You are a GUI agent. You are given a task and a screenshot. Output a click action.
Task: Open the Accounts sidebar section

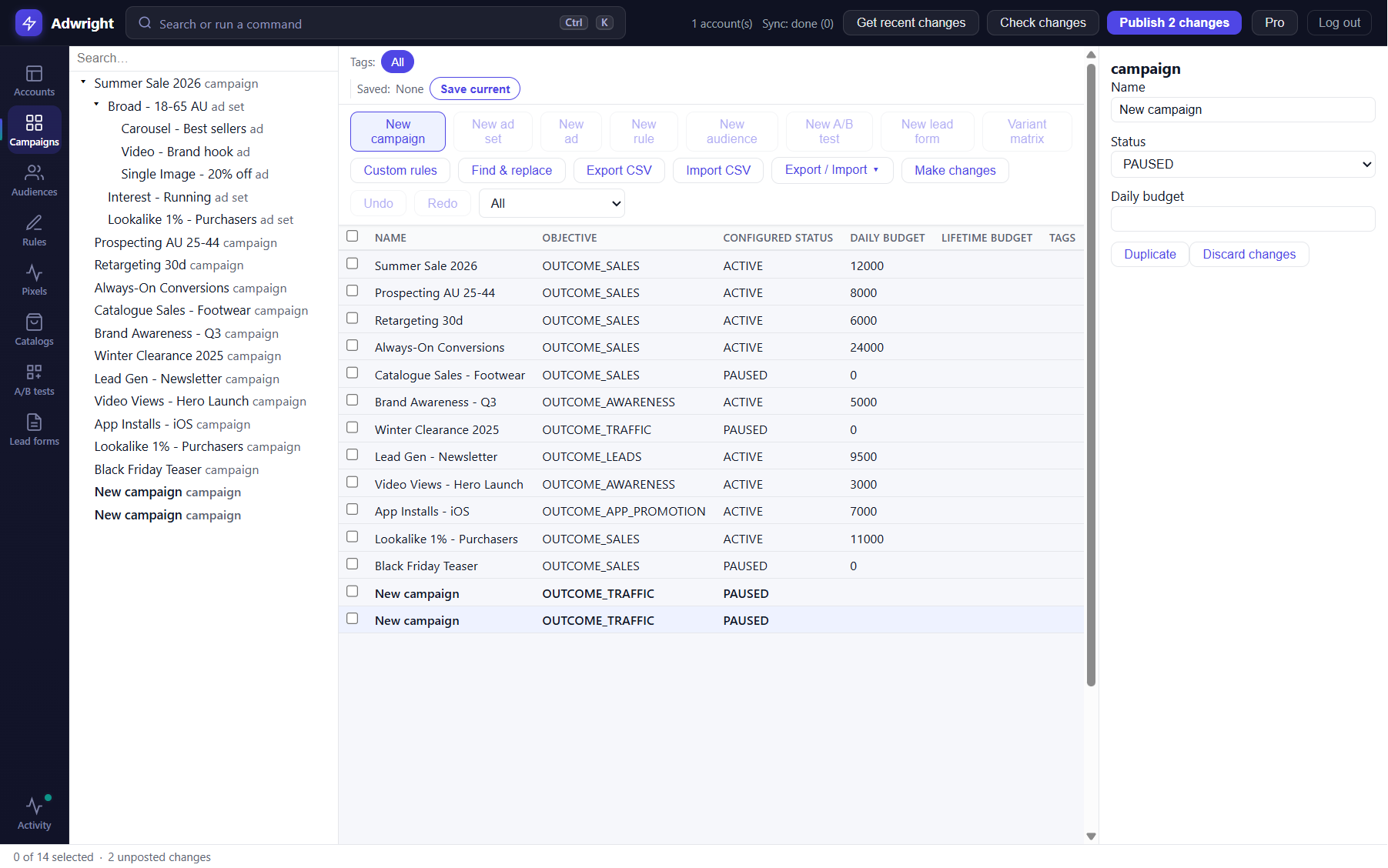(34, 81)
